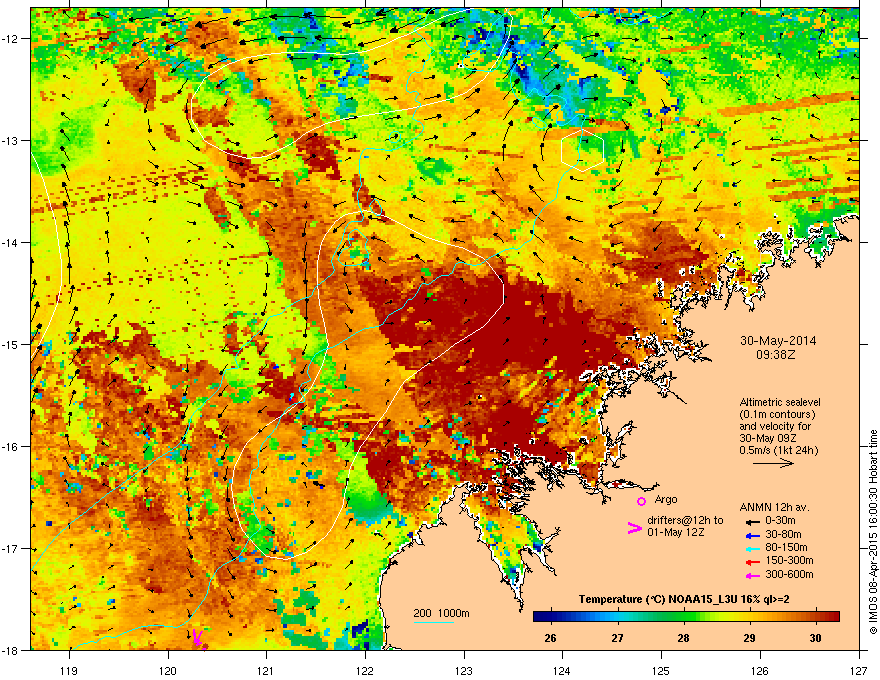
Task: Click the latitude axis label -15
Action: (10, 344)
